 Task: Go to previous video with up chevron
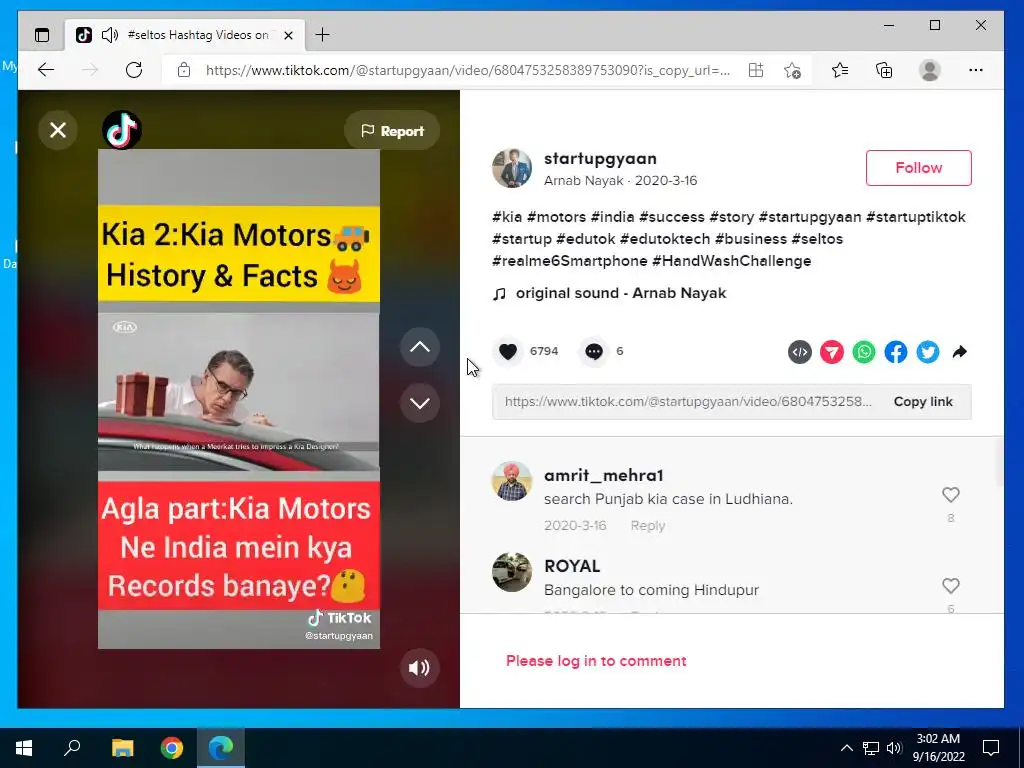(419, 347)
